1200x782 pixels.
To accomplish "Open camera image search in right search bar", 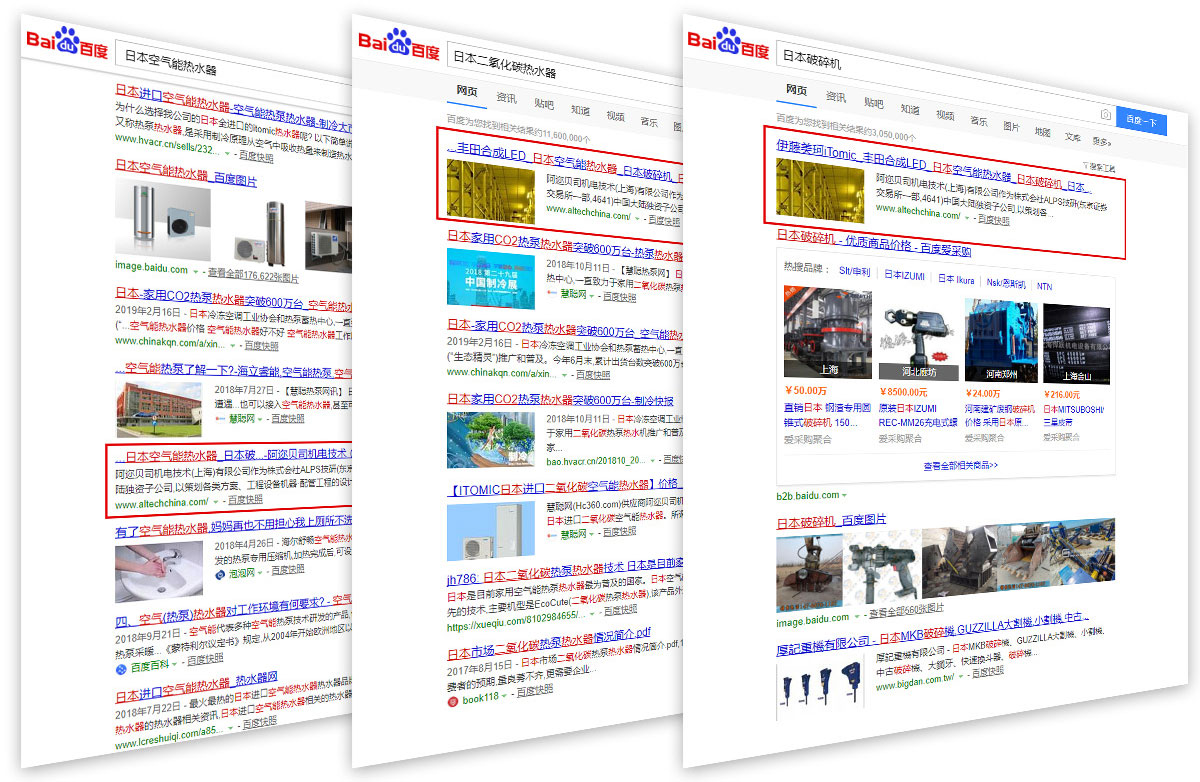I will [x=1105, y=116].
